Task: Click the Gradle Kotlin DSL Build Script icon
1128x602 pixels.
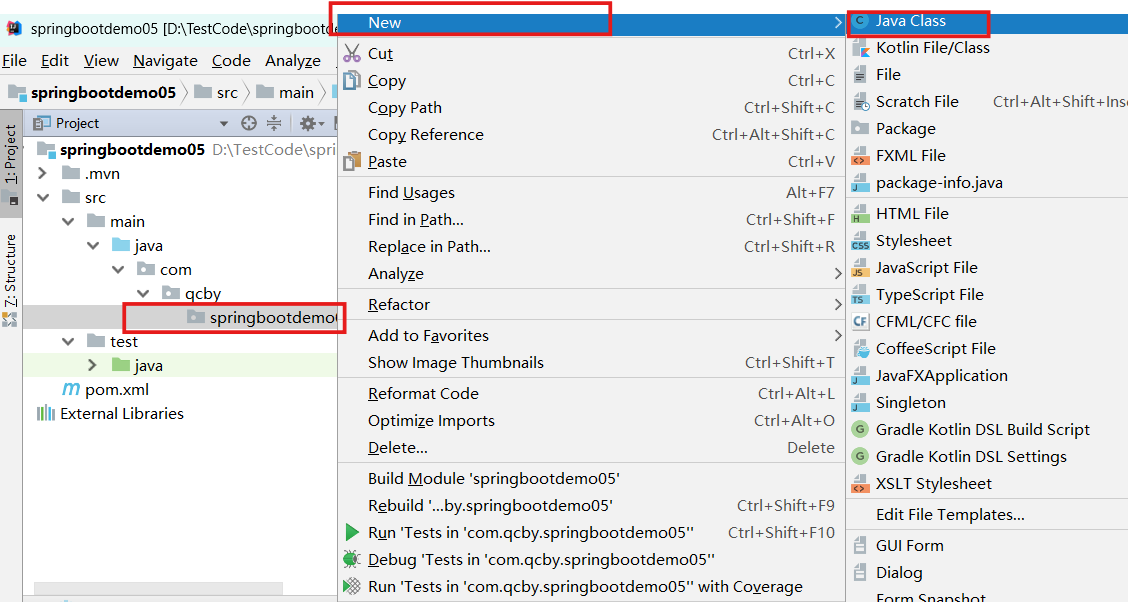Action: point(860,429)
